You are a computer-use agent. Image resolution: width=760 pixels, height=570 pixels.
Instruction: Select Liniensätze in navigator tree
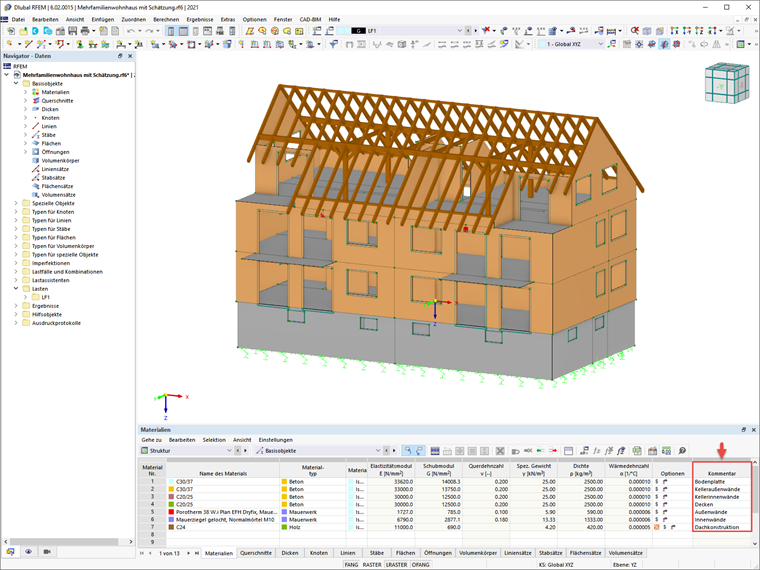(55, 169)
